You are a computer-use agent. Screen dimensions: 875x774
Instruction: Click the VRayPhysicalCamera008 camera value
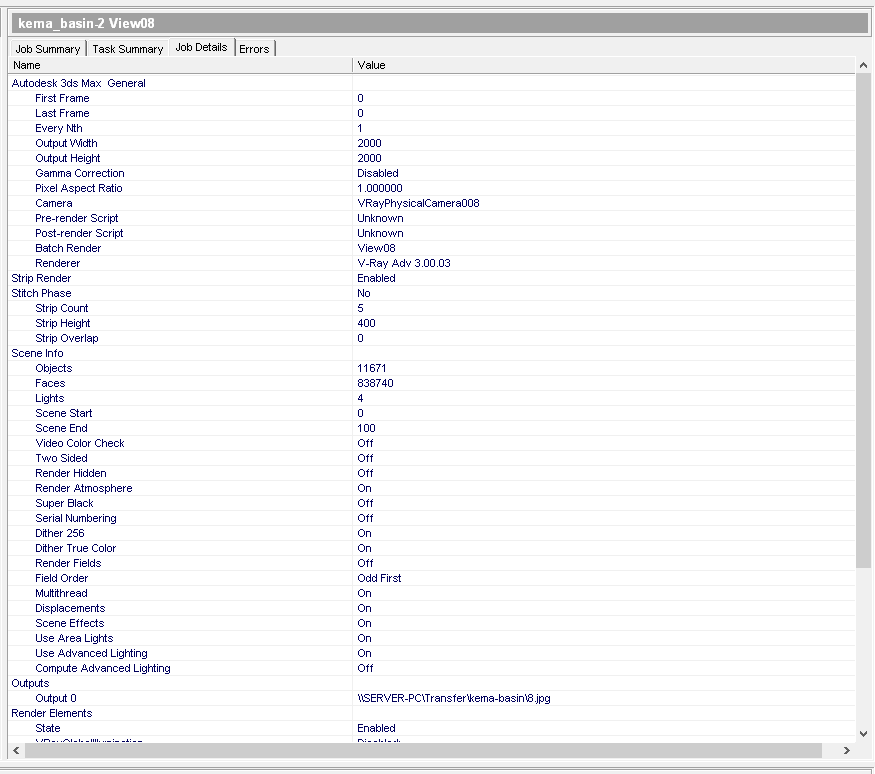coord(418,203)
